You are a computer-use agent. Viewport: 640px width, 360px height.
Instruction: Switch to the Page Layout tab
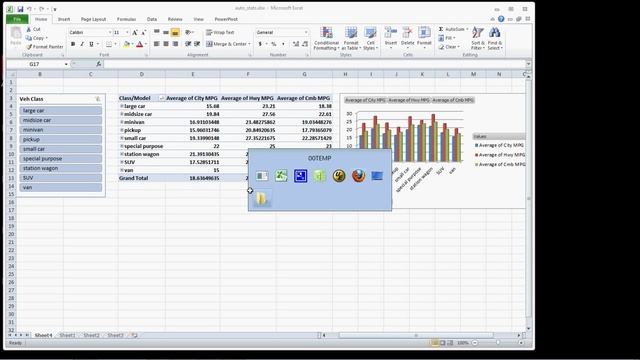tap(93, 19)
